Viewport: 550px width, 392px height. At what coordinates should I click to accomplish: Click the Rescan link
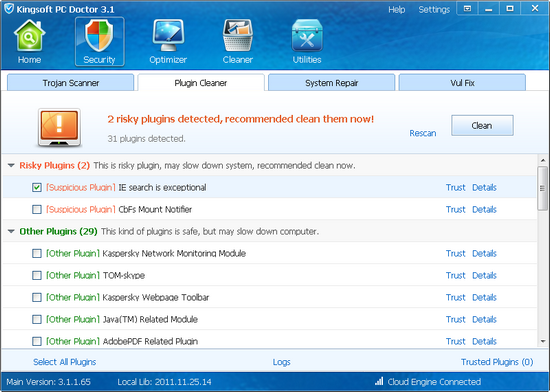click(423, 133)
